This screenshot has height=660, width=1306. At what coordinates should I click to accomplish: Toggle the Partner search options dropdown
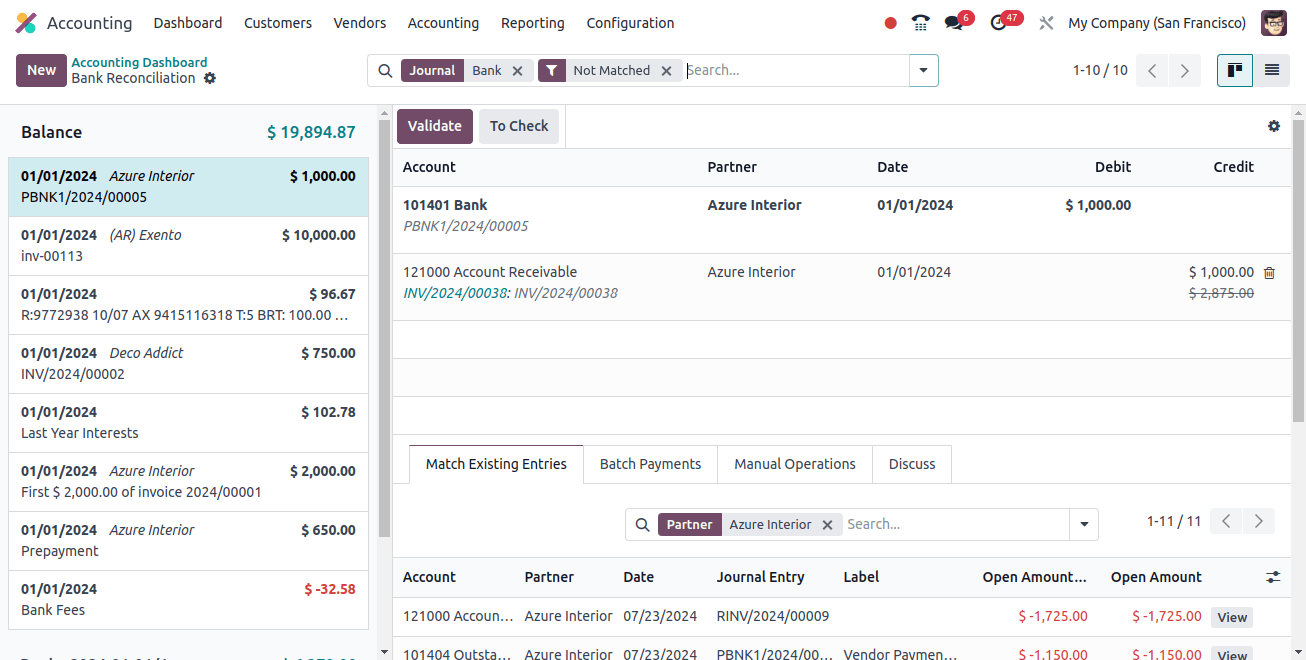coord(1084,525)
